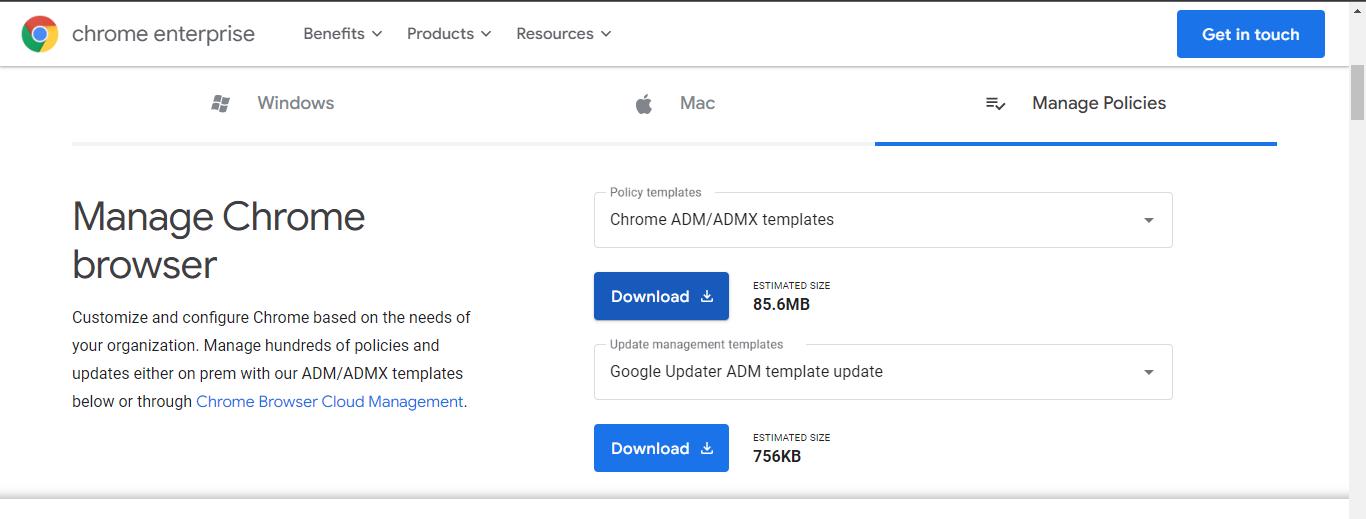Switch to the Windows tab
The height and width of the screenshot is (519, 1366).
point(272,103)
